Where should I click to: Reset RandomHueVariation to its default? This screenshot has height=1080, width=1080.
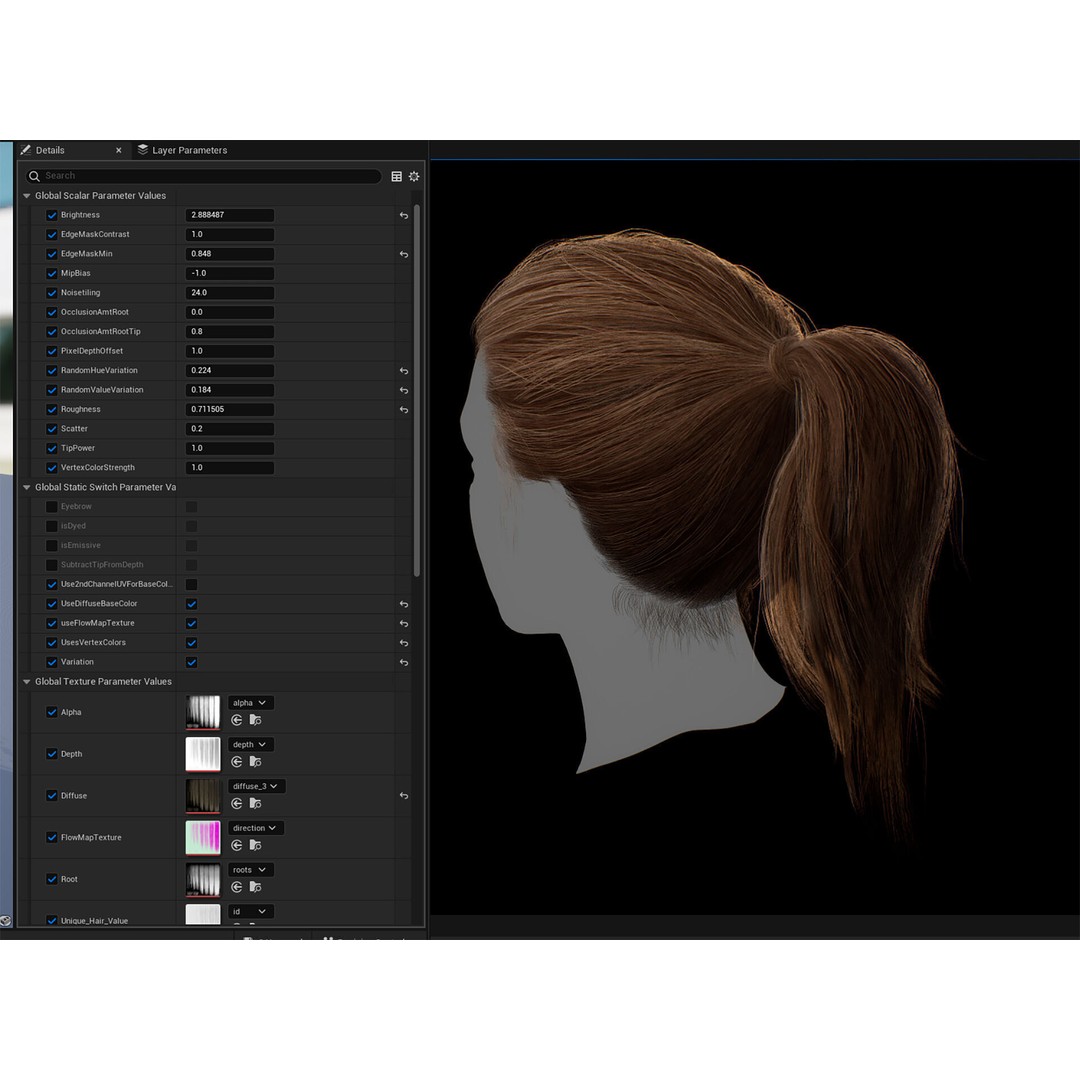click(x=403, y=370)
